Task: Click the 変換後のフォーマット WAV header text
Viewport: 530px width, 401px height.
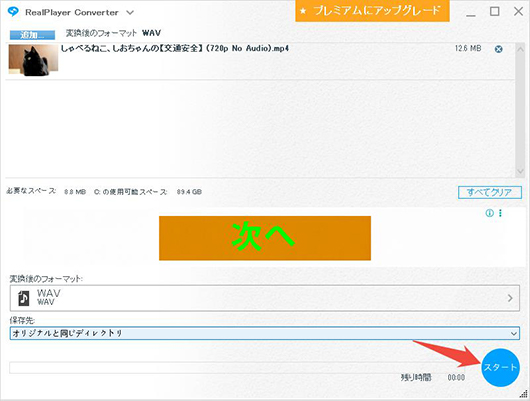Action: (113, 33)
